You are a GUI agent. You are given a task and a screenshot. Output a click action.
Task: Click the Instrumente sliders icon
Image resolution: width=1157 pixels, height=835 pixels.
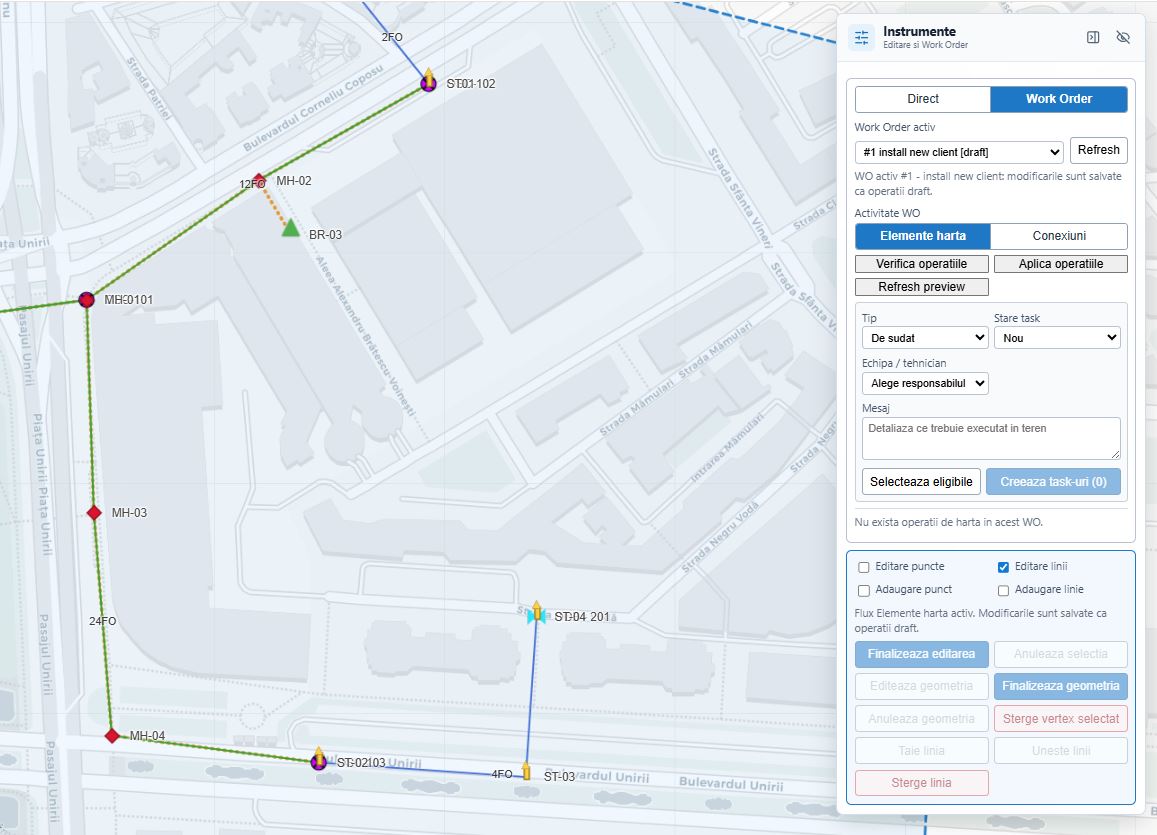(861, 38)
